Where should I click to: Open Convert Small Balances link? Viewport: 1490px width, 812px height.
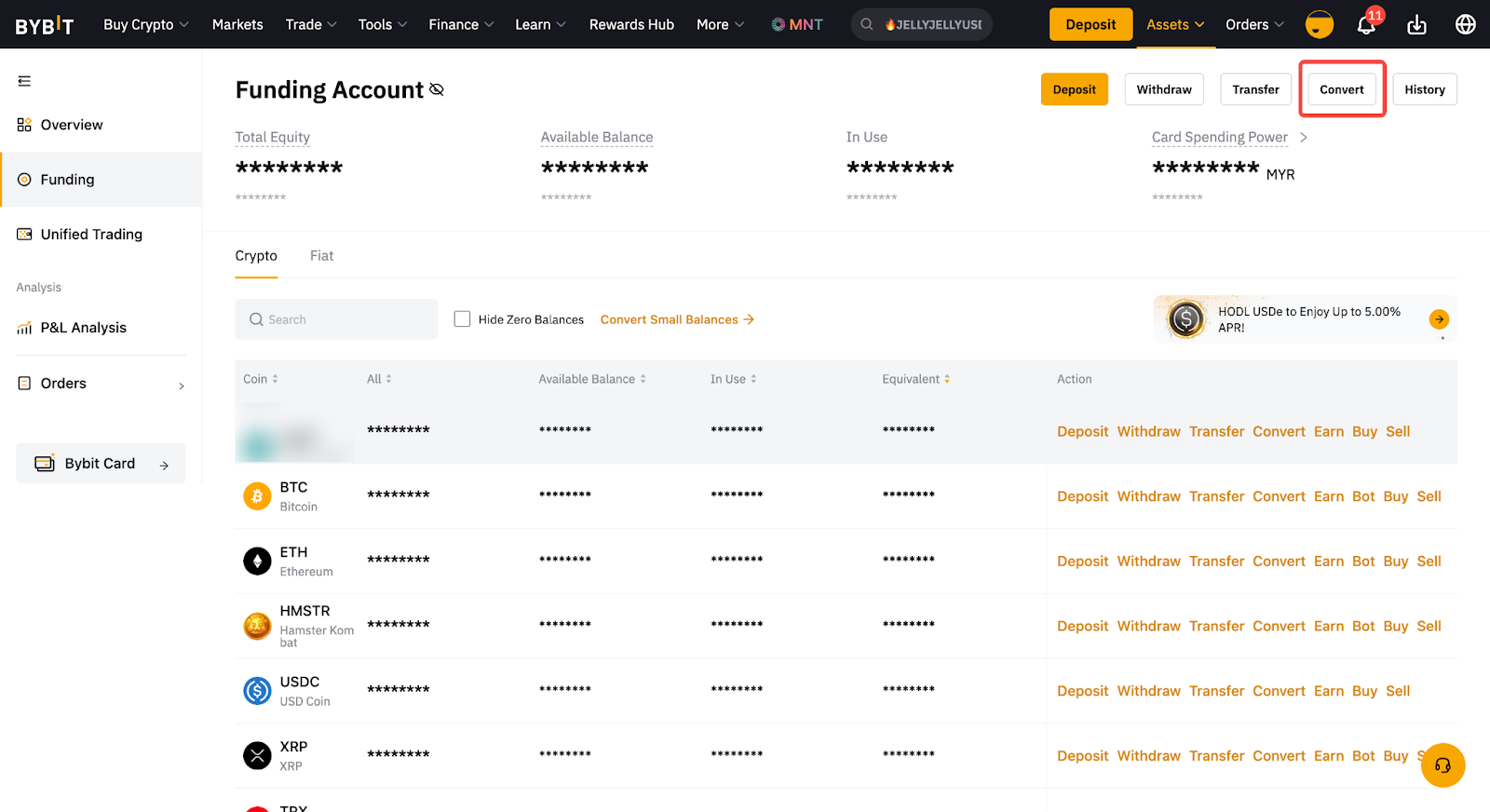pyautogui.click(x=677, y=319)
